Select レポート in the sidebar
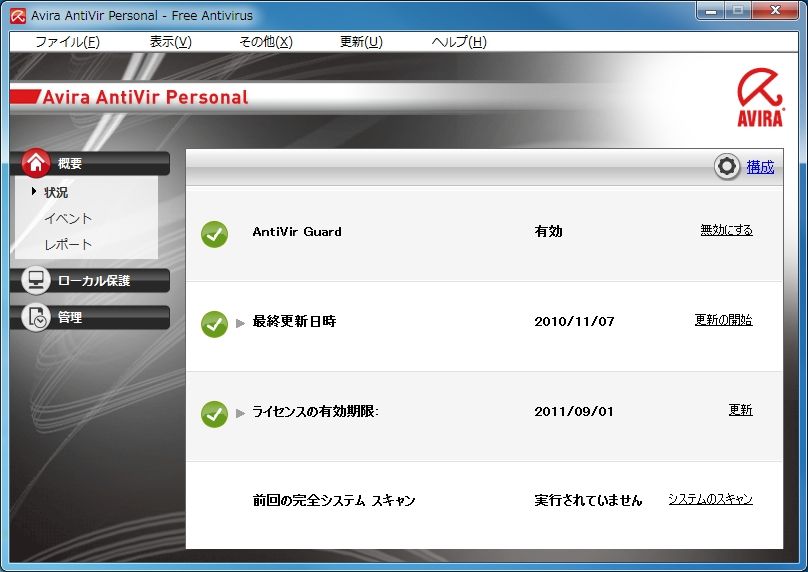The height and width of the screenshot is (572, 808). 68,244
